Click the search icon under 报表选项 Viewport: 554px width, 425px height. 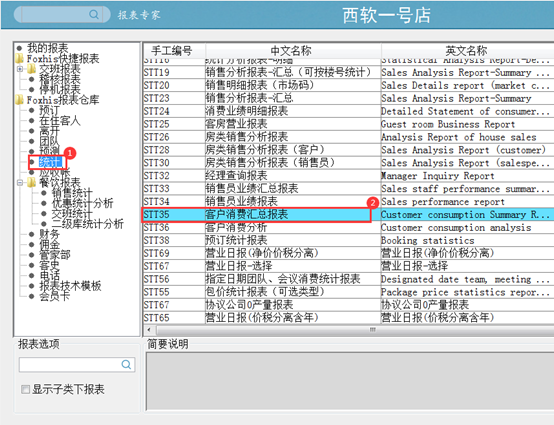126,364
